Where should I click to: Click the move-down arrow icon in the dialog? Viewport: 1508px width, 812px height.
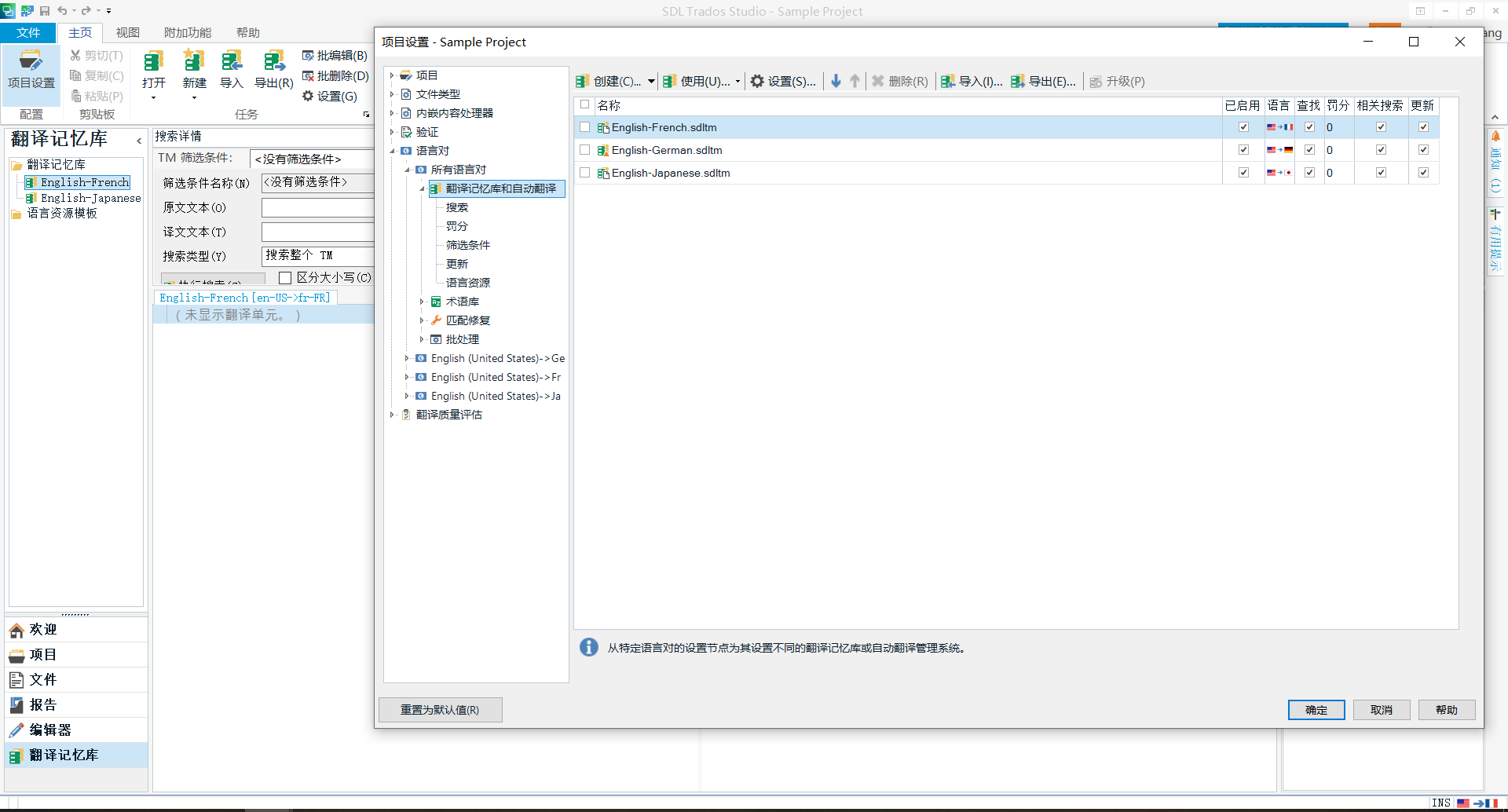pos(836,81)
